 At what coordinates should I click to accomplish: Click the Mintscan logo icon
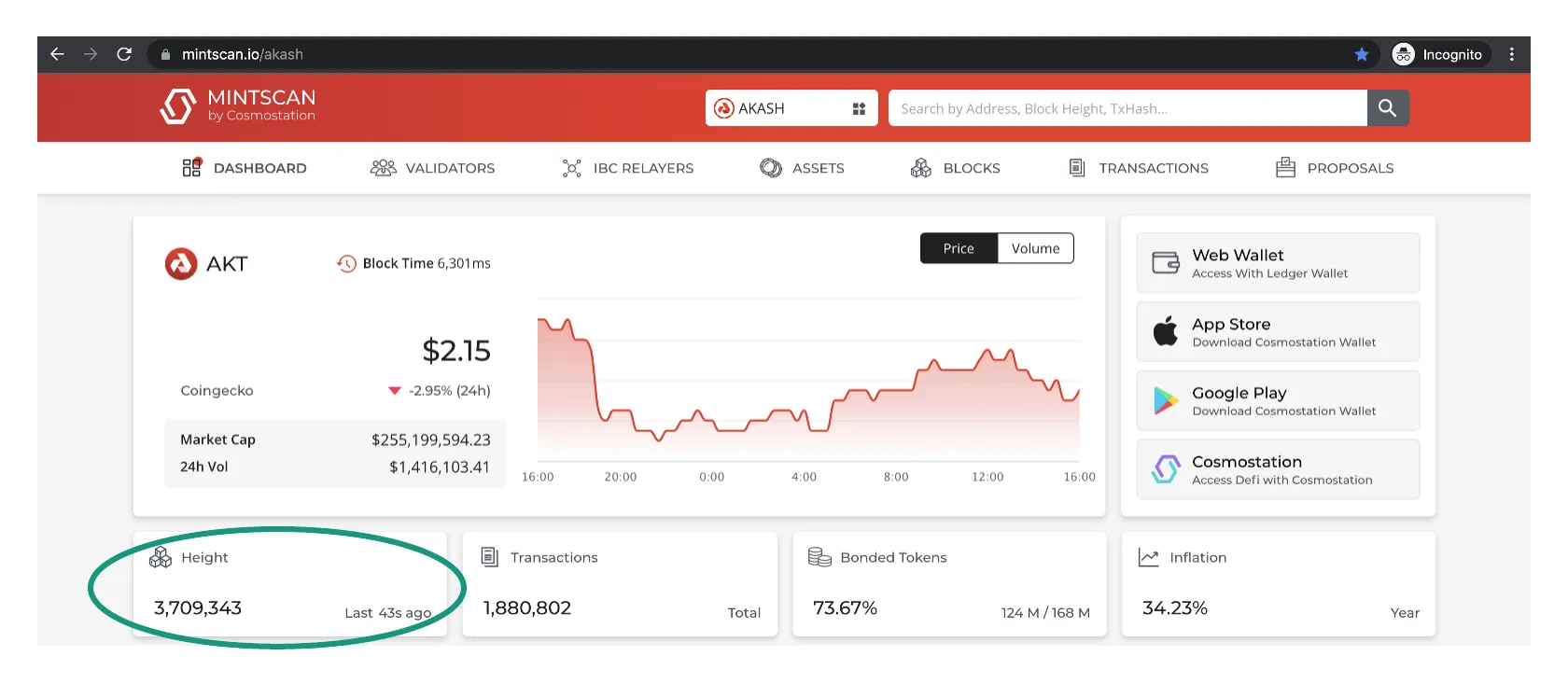[177, 106]
